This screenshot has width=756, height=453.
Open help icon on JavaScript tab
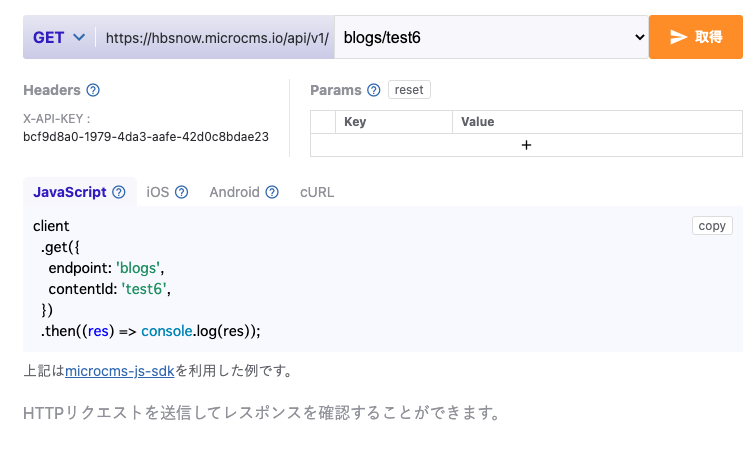pos(119,192)
